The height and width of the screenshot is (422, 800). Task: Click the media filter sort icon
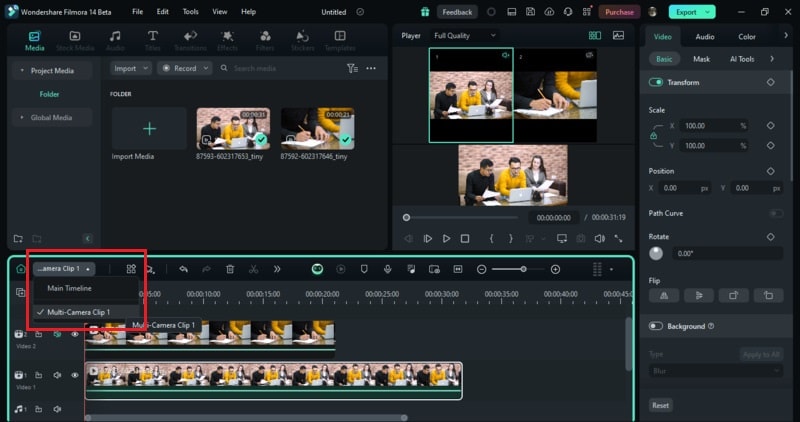pyautogui.click(x=352, y=68)
